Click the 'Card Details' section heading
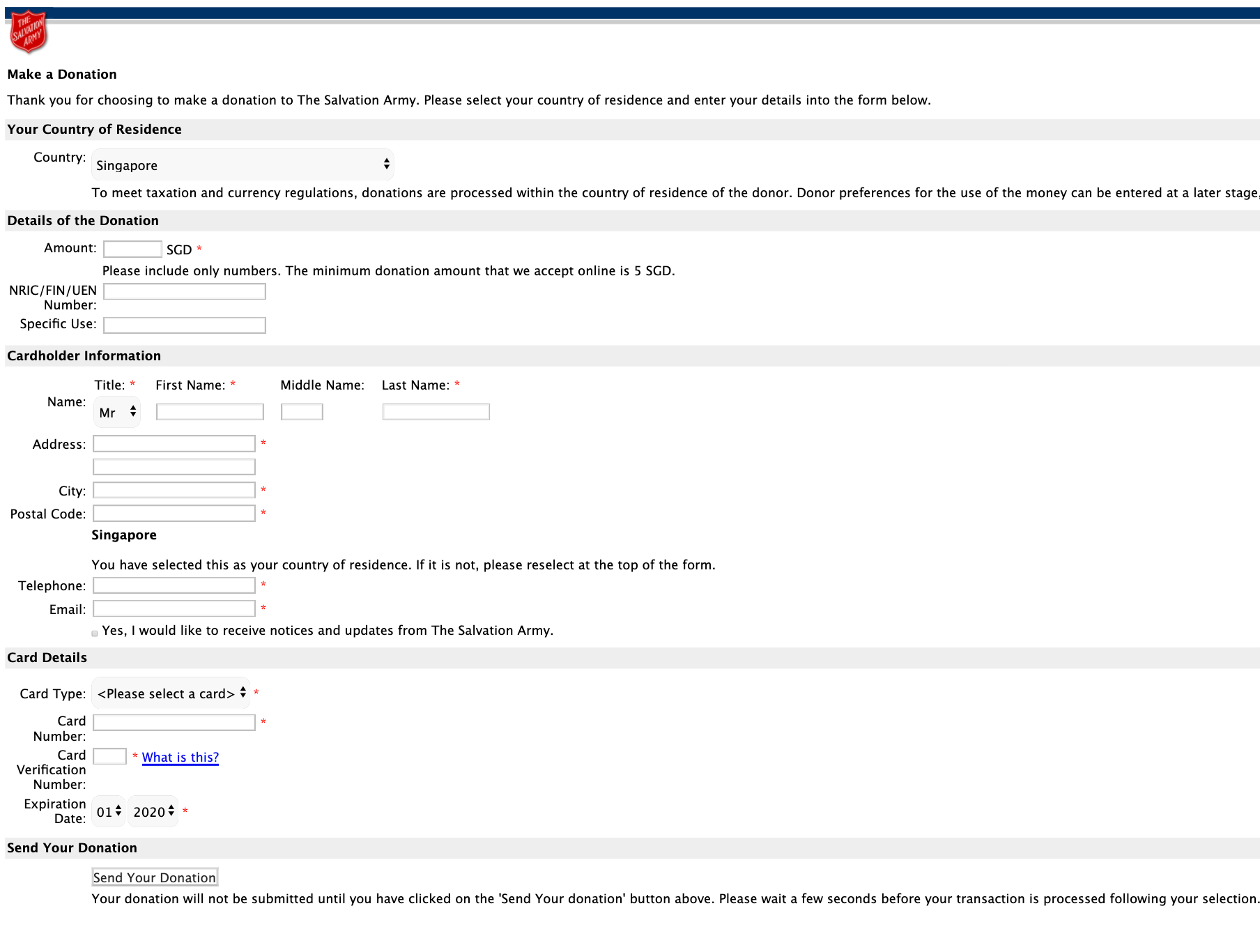The height and width of the screenshot is (952, 1260). [47, 658]
